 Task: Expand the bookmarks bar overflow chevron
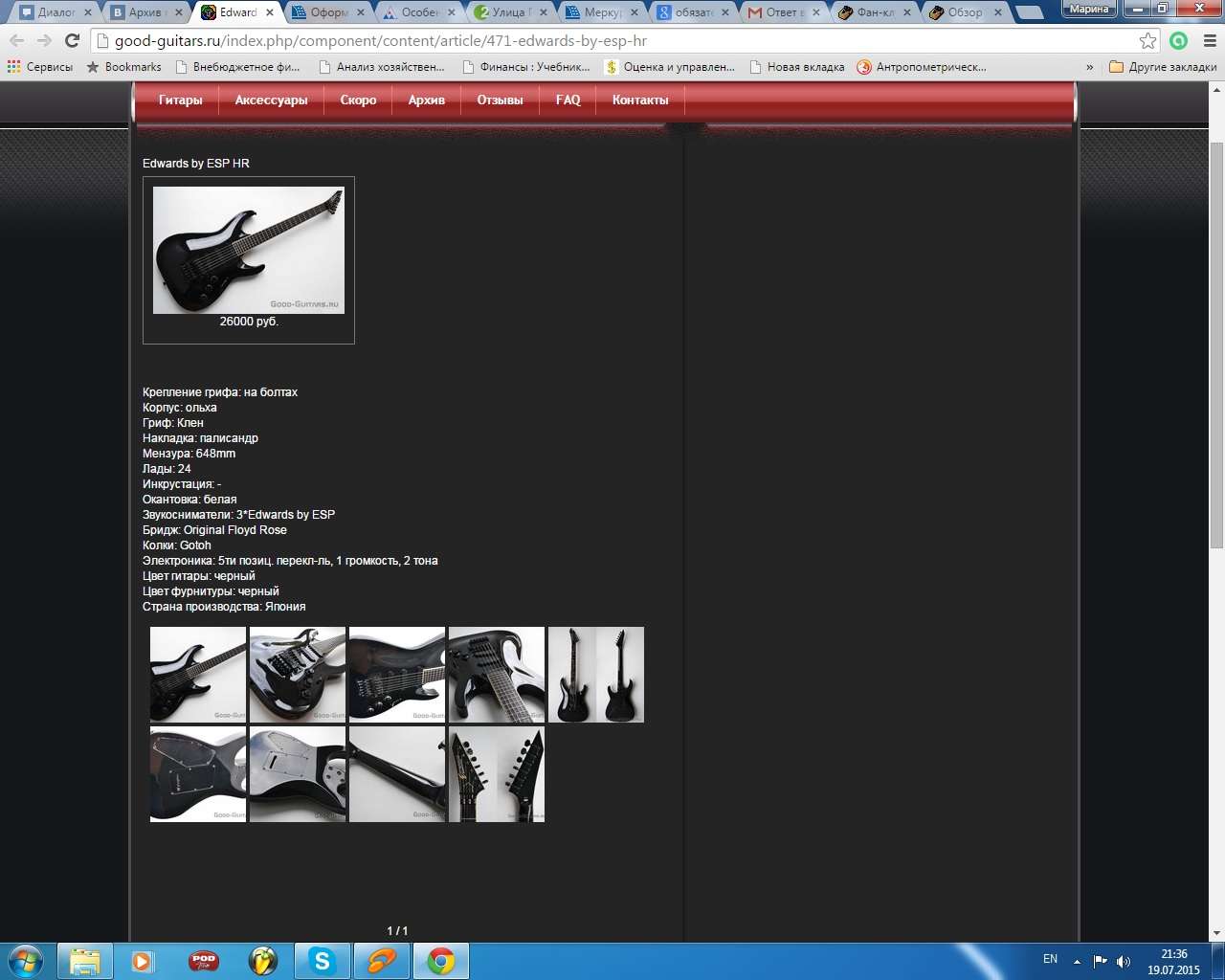(x=1089, y=67)
